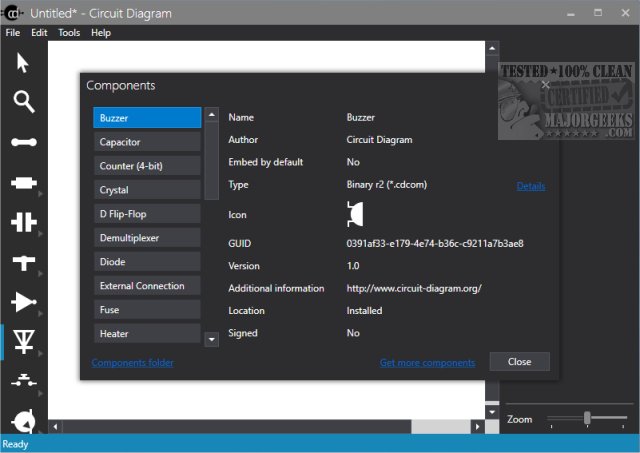Click the GUID value text
Image resolution: width=640 pixels, height=453 pixels.
435,244
